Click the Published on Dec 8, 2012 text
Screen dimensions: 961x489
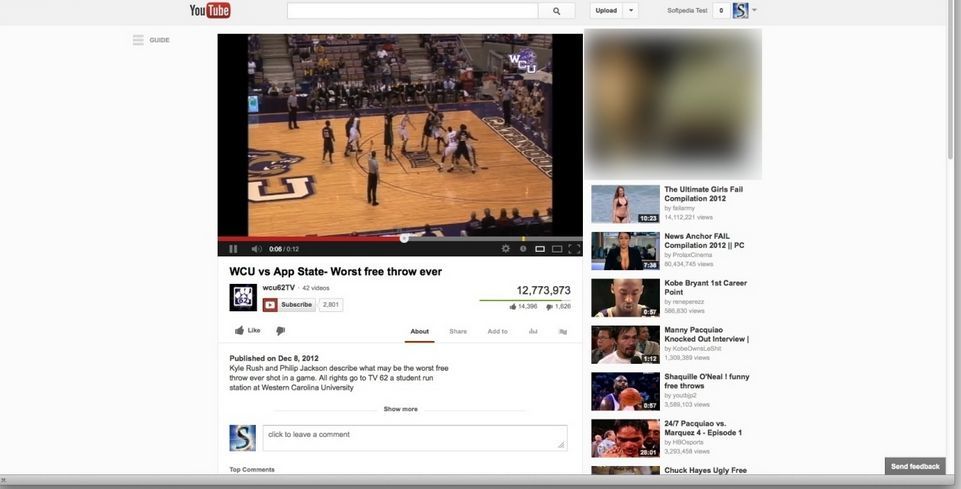click(x=274, y=358)
